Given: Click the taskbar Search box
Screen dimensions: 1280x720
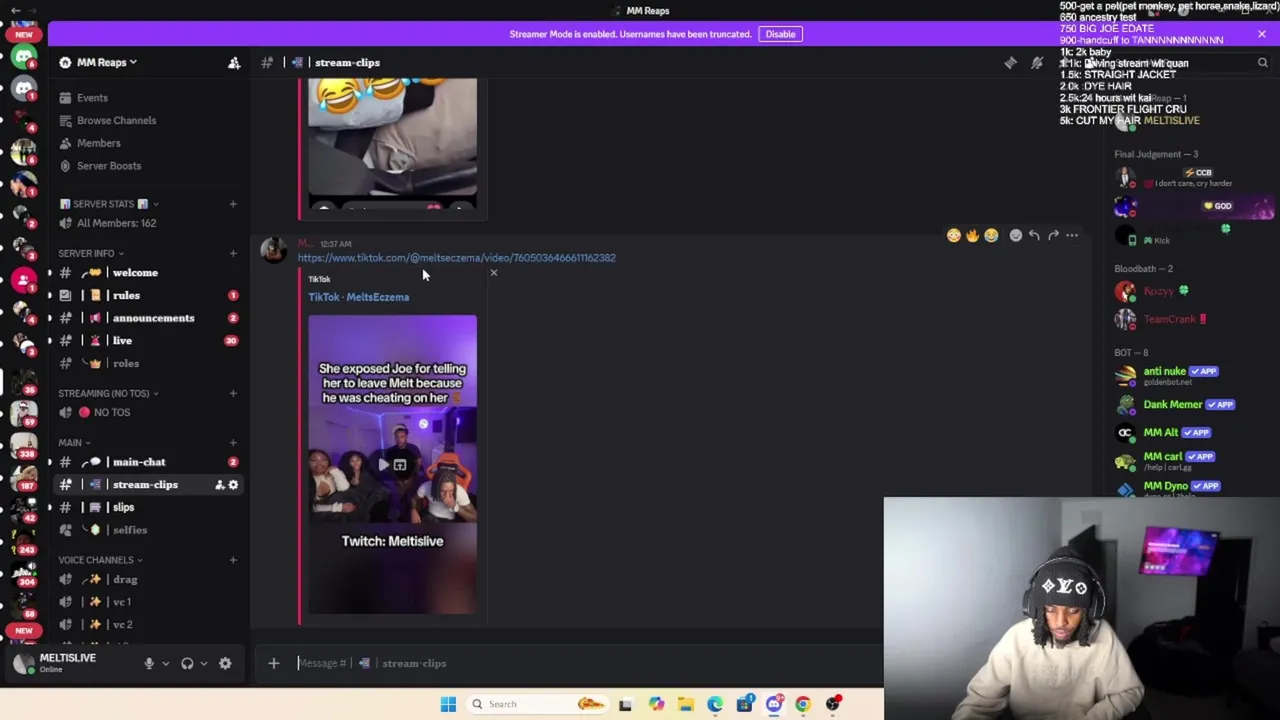Looking at the screenshot, I should (538, 704).
